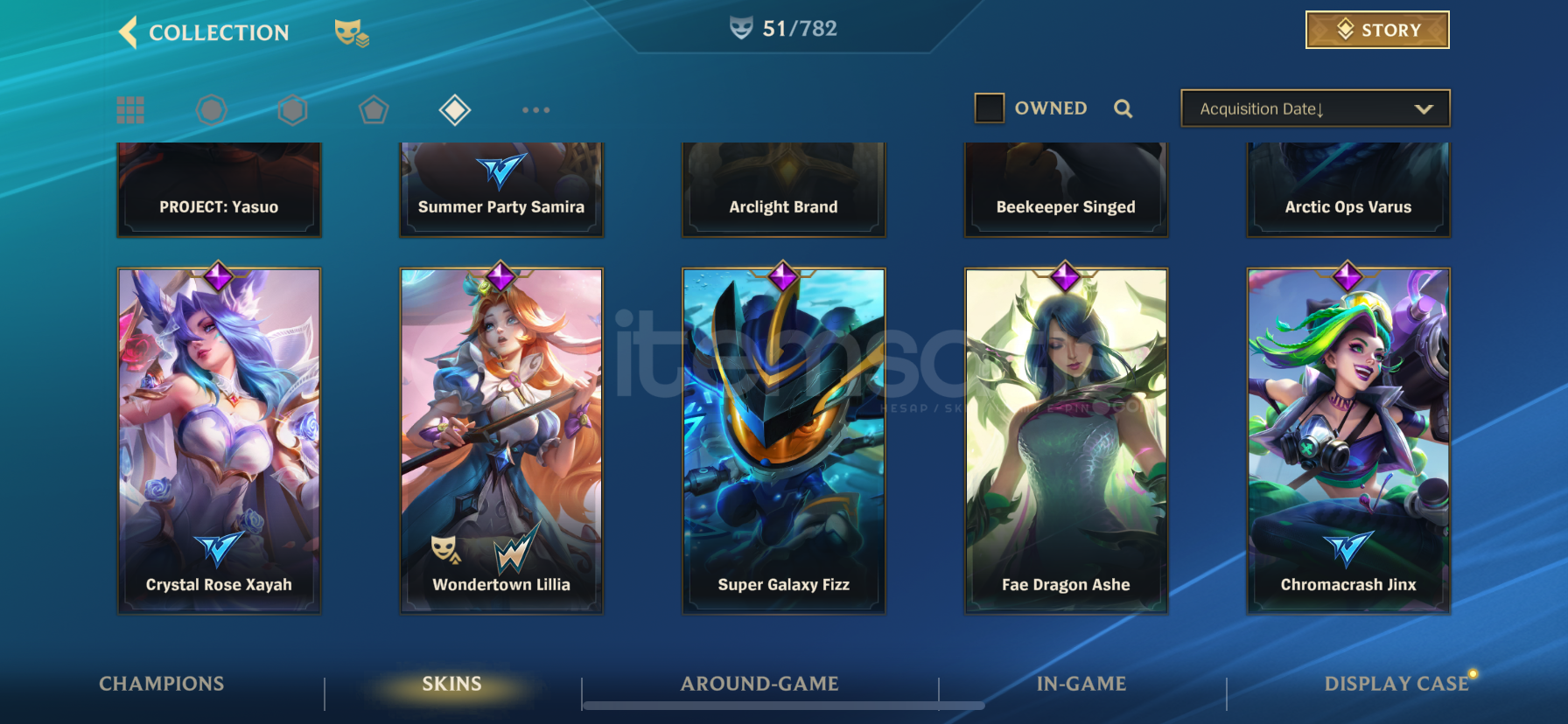Expand the Acquisition Date sort dropdown
1568x724 pixels.
click(1315, 108)
